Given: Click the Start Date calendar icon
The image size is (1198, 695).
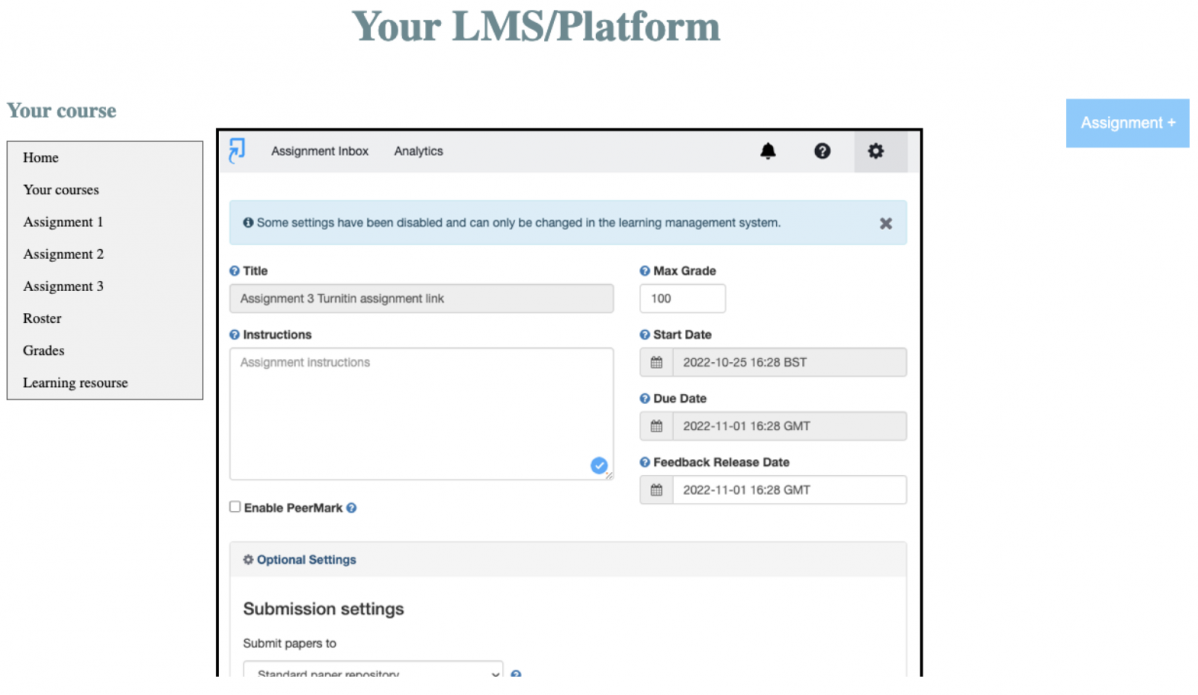Looking at the screenshot, I should pyautogui.click(x=657, y=362).
